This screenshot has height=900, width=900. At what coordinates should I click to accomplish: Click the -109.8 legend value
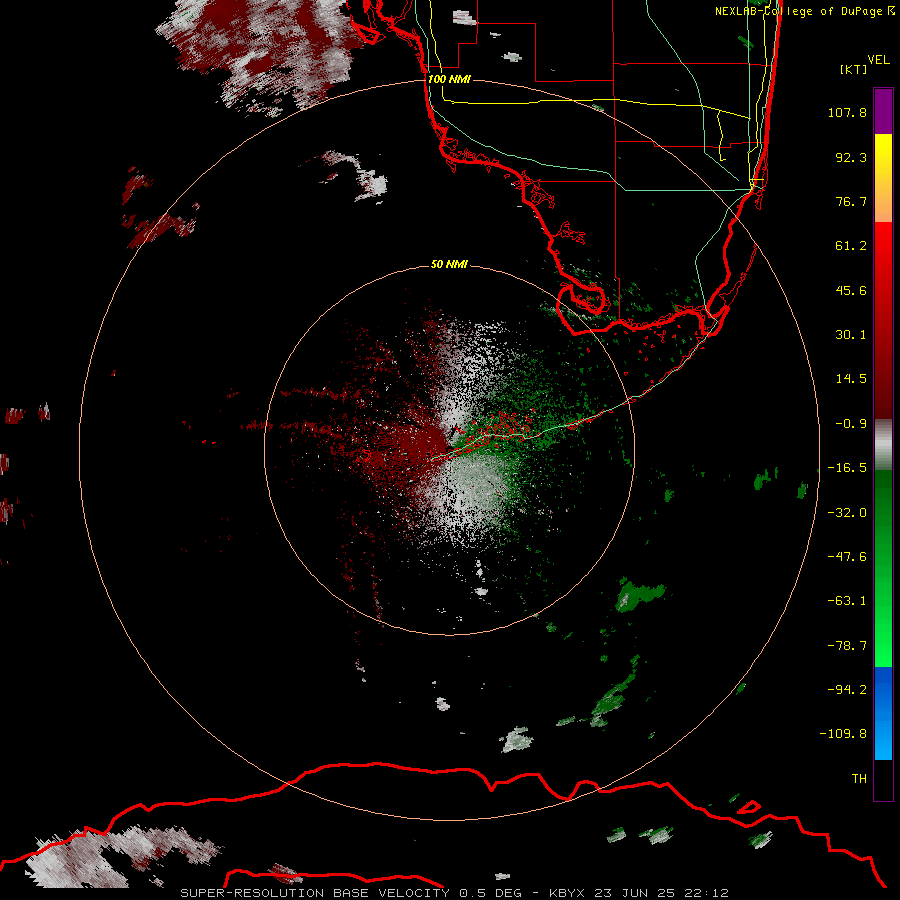(x=844, y=734)
